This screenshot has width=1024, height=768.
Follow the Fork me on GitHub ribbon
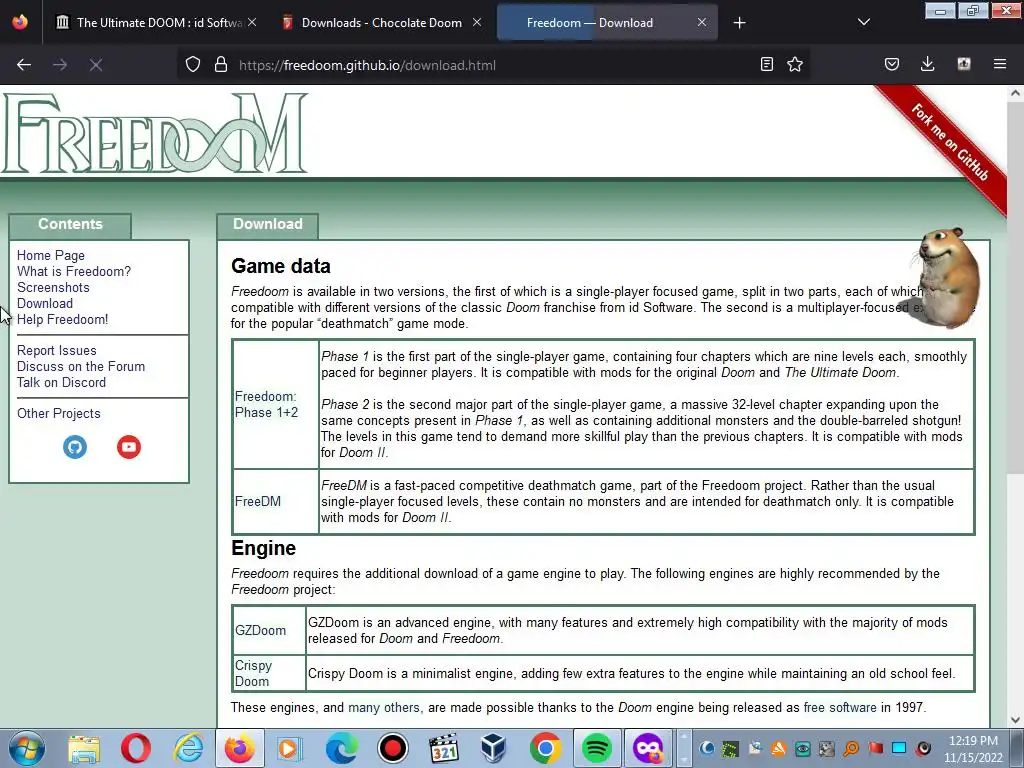[x=949, y=142]
